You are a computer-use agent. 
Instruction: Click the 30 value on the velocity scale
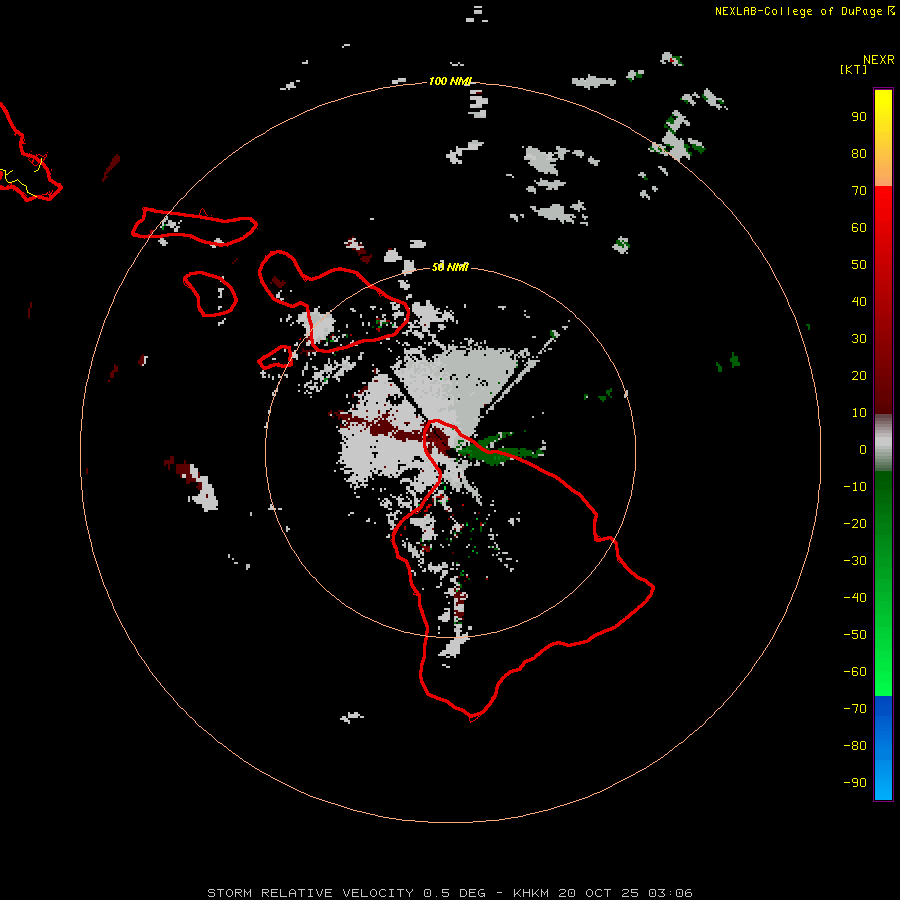coord(859,339)
